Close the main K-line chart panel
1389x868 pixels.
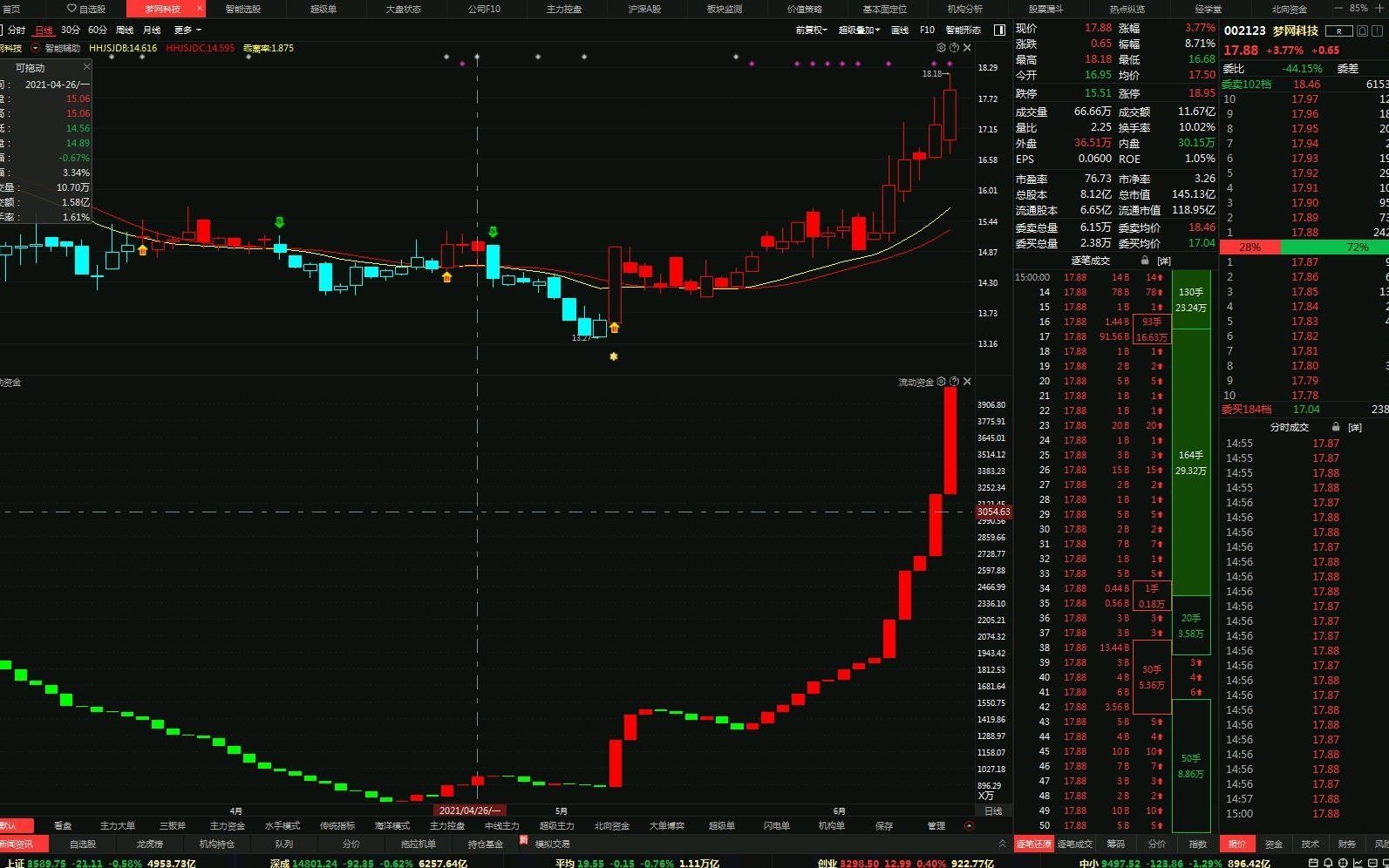967,48
